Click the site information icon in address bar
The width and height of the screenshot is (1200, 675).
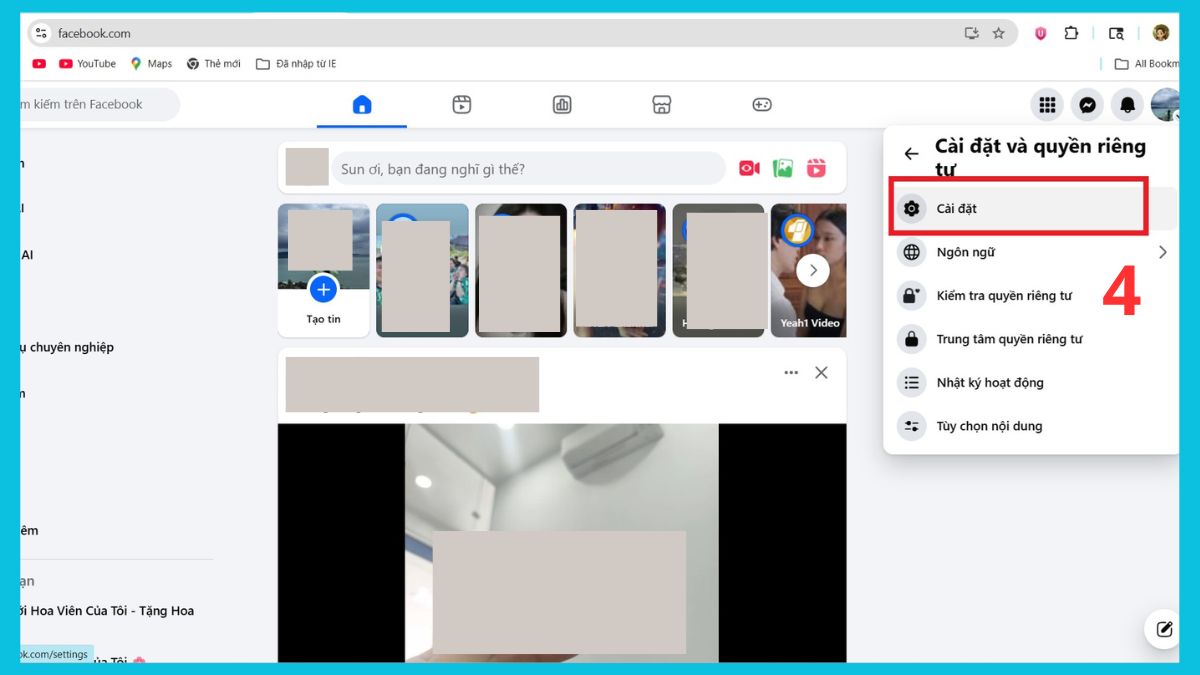[41, 33]
